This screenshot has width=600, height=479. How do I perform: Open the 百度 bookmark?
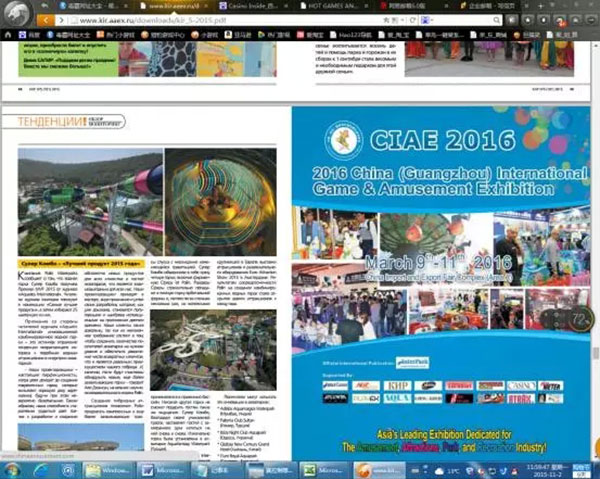[x=29, y=35]
